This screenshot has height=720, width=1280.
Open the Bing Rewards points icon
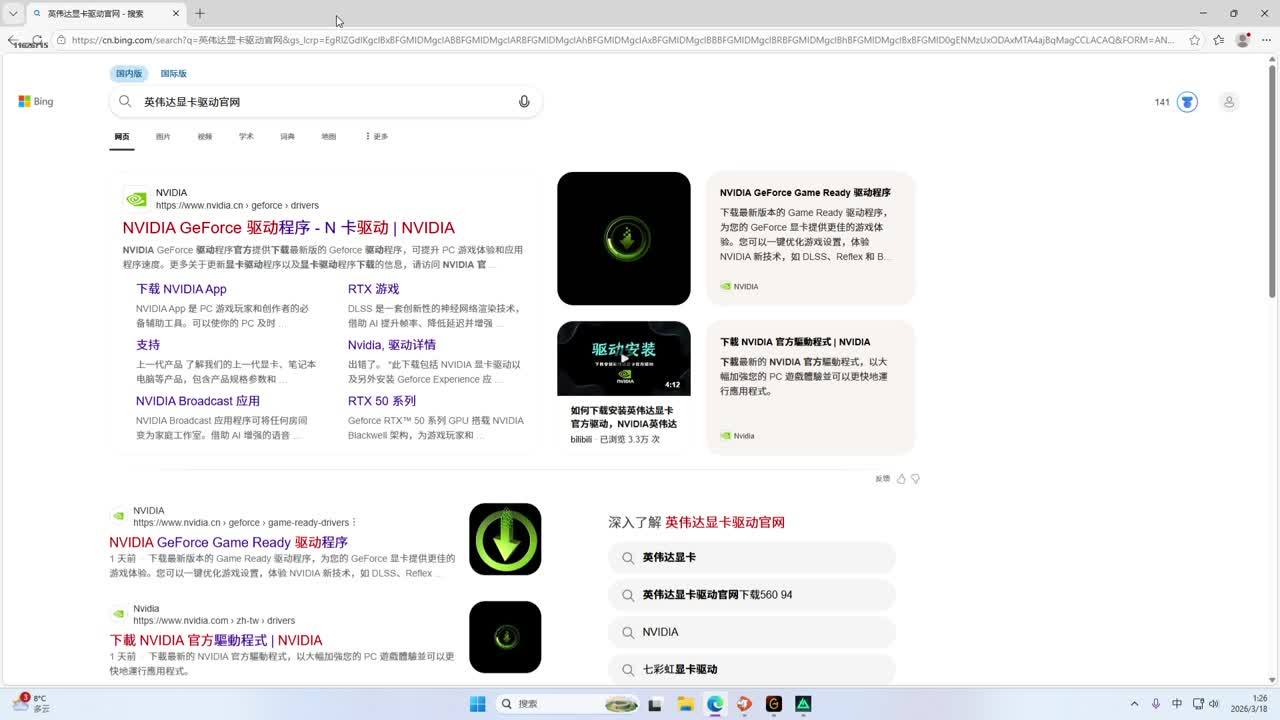click(1186, 102)
